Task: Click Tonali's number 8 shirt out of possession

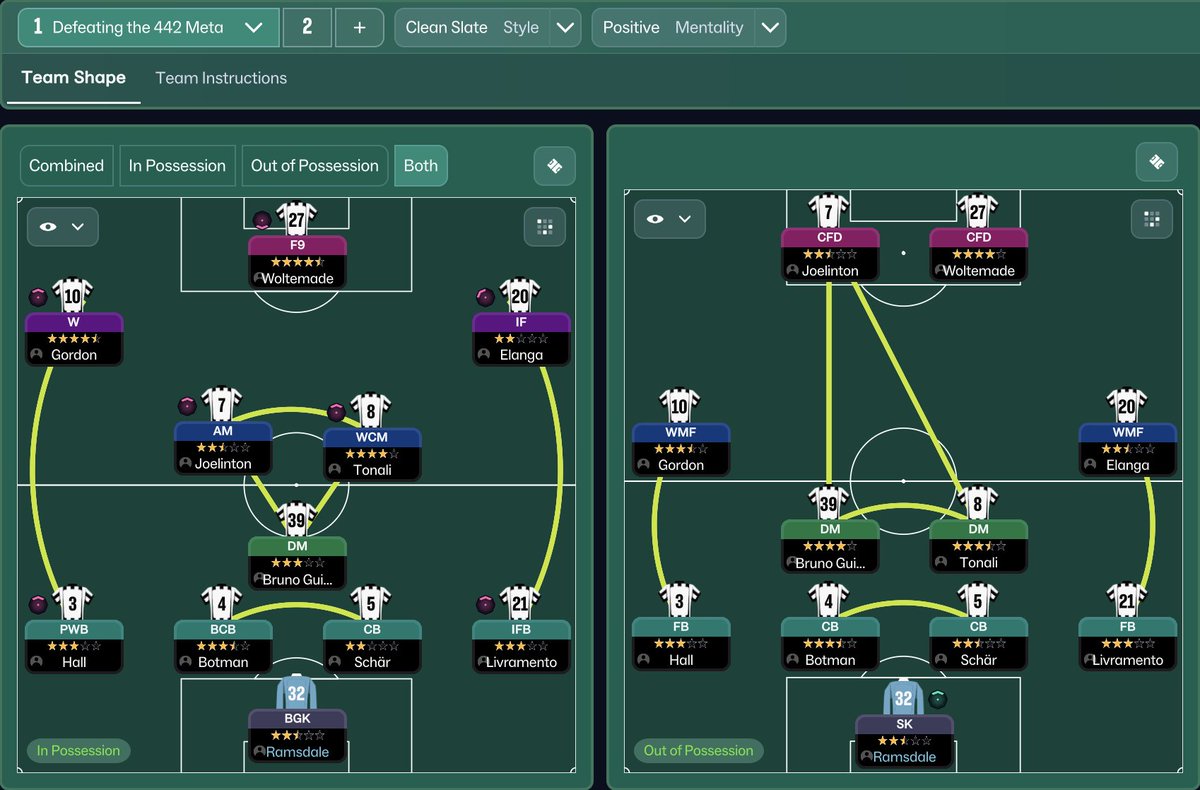Action: (x=978, y=503)
